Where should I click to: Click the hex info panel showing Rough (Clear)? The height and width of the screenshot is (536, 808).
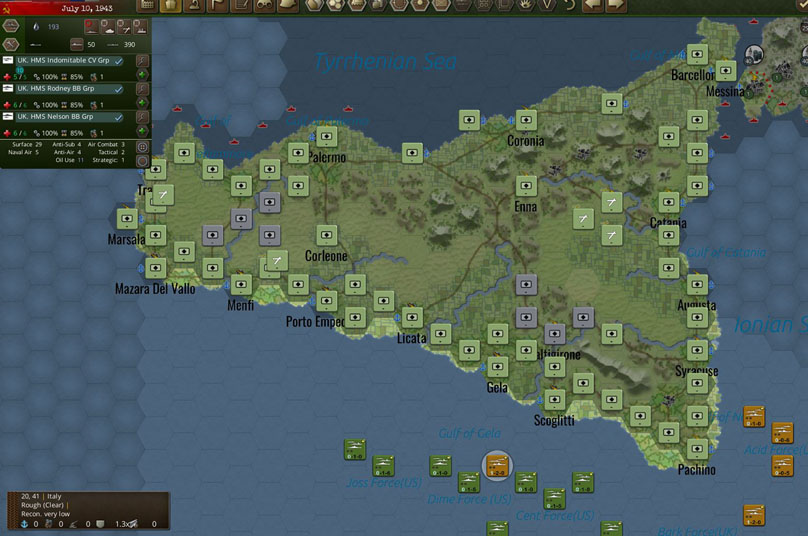(88, 511)
